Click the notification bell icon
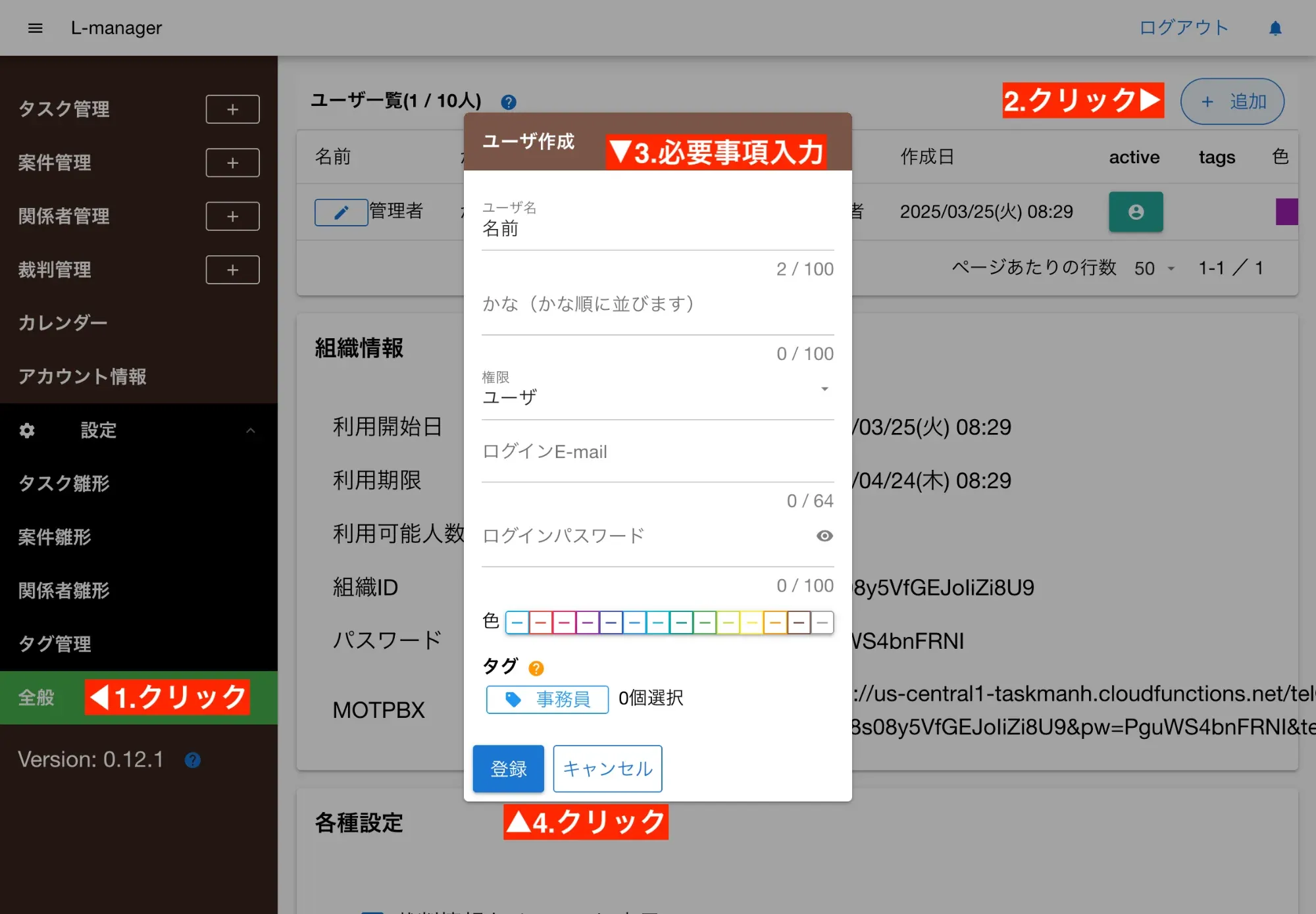Image resolution: width=1316 pixels, height=914 pixels. (x=1275, y=28)
